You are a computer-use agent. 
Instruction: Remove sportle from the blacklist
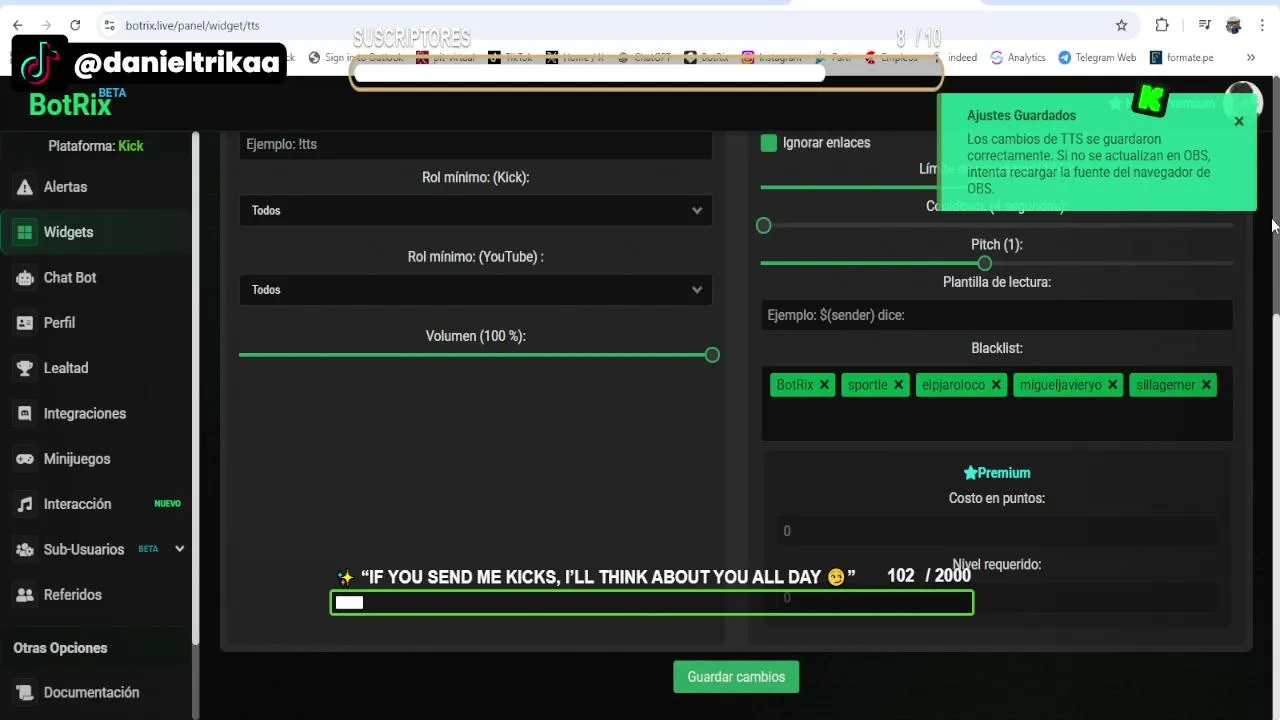898,385
